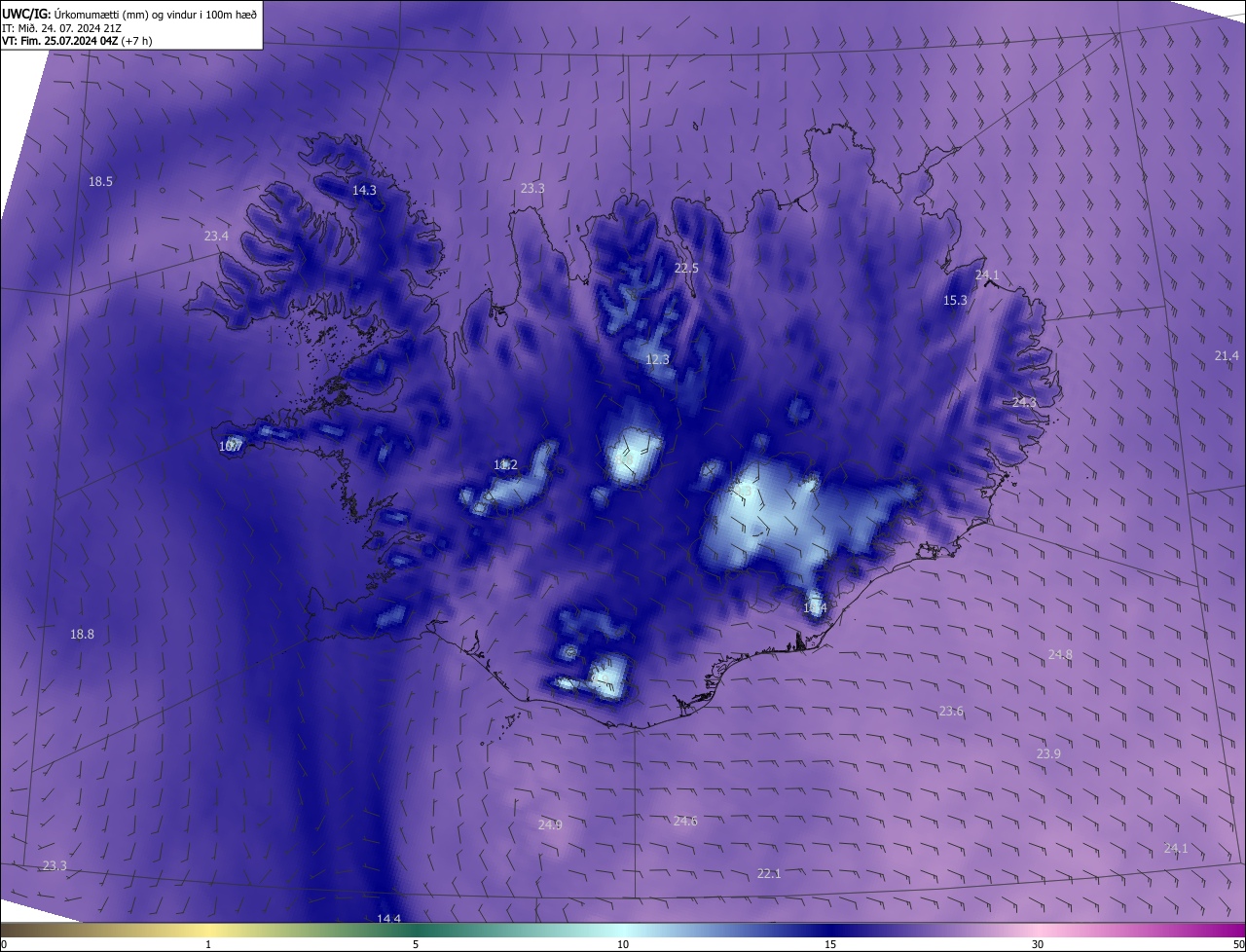Click the 24.3 value label
The height and width of the screenshot is (952, 1246).
1024,403
